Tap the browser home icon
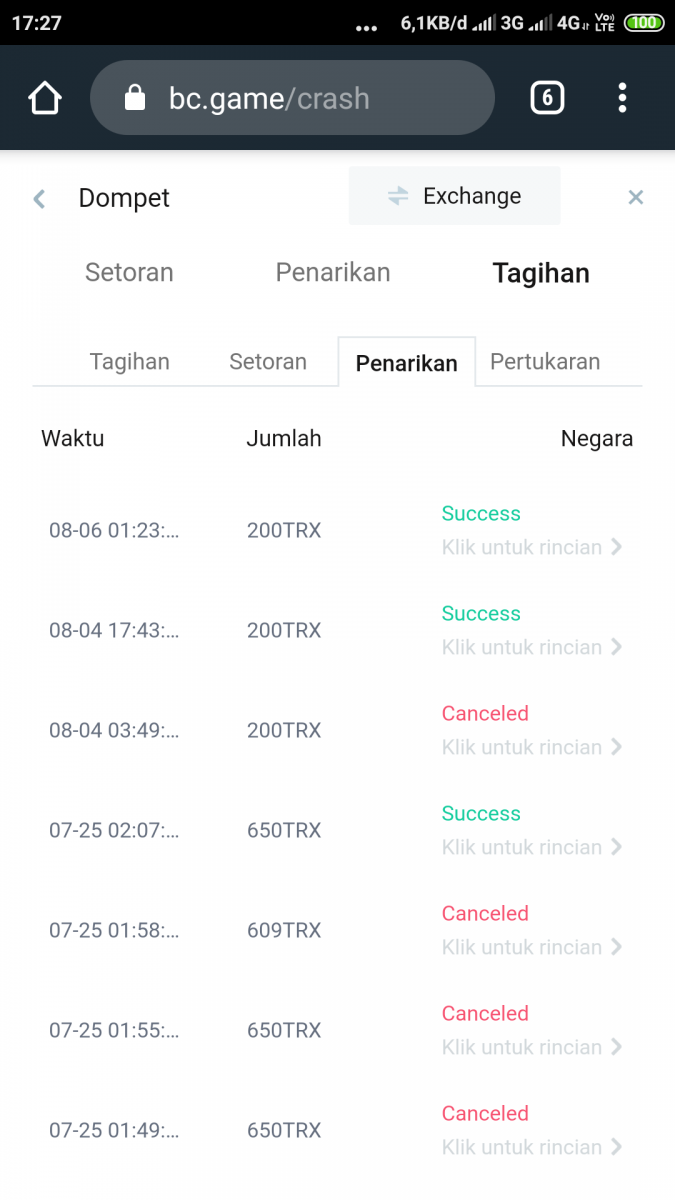675x1200 pixels. [45, 98]
